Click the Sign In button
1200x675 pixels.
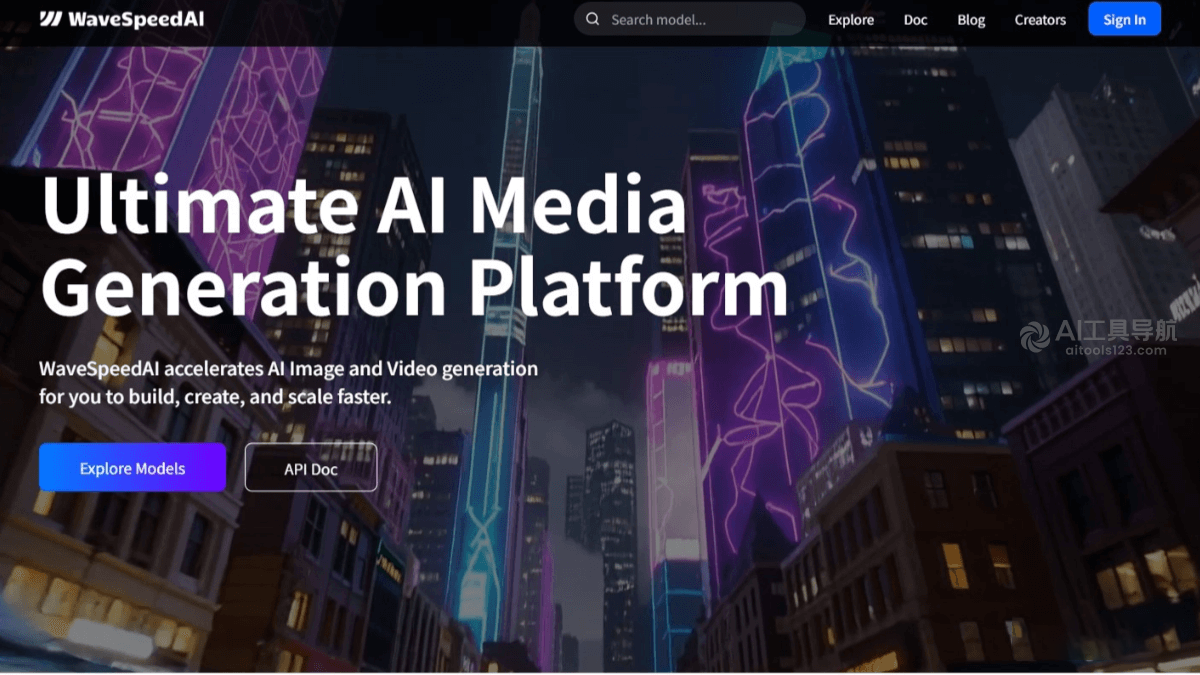[x=1124, y=19]
